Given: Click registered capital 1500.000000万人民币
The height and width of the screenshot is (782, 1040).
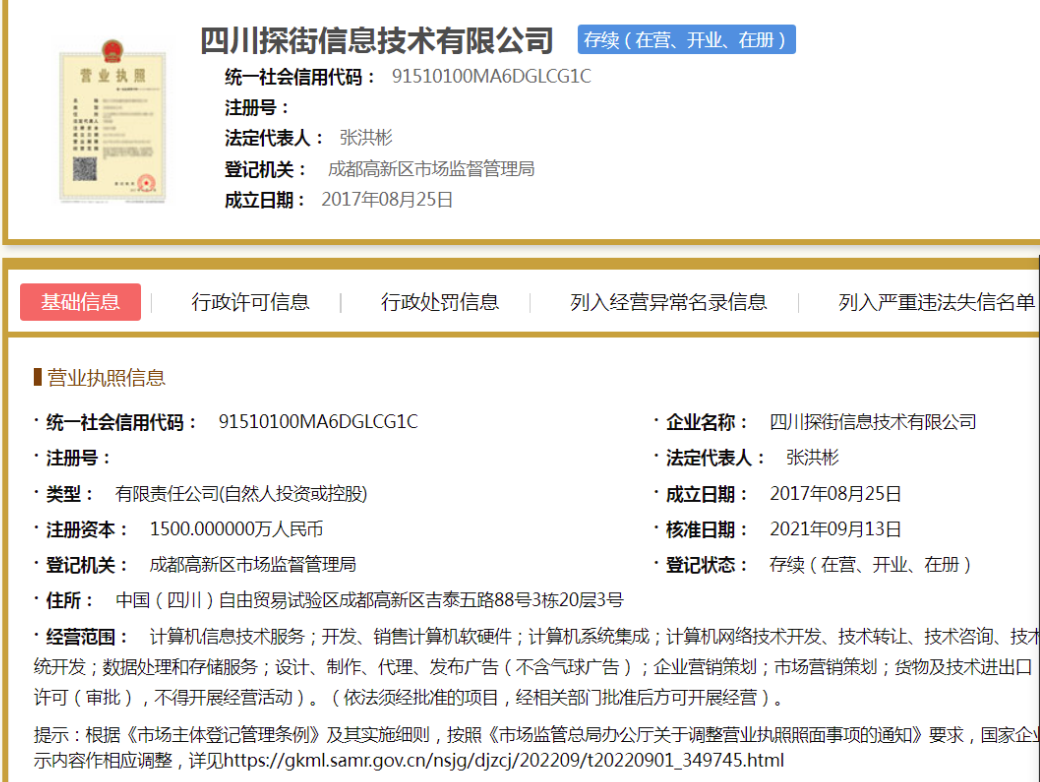Looking at the screenshot, I should tap(236, 529).
